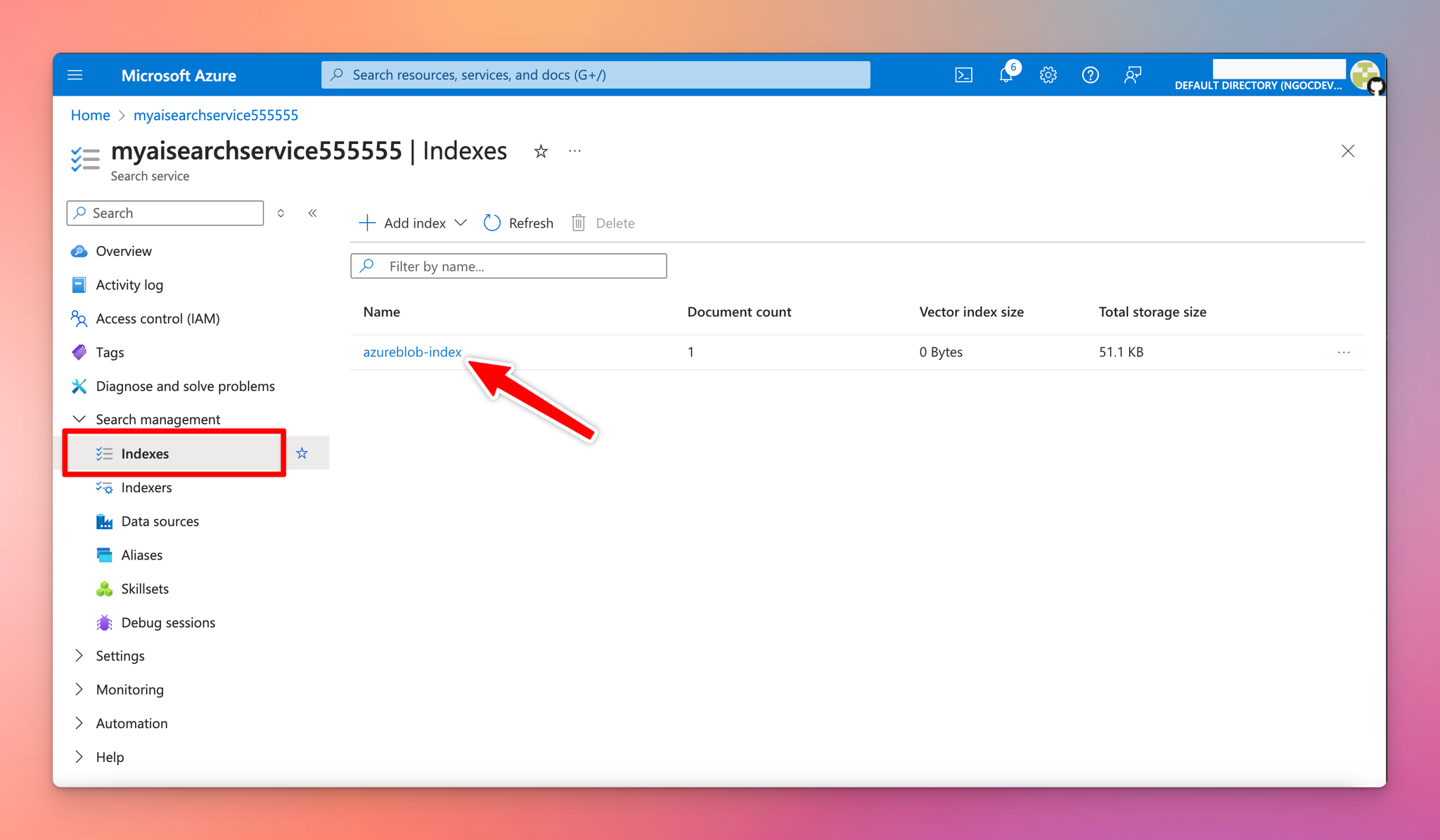Click the global Azure search bar
This screenshot has height=840, width=1440.
point(596,75)
